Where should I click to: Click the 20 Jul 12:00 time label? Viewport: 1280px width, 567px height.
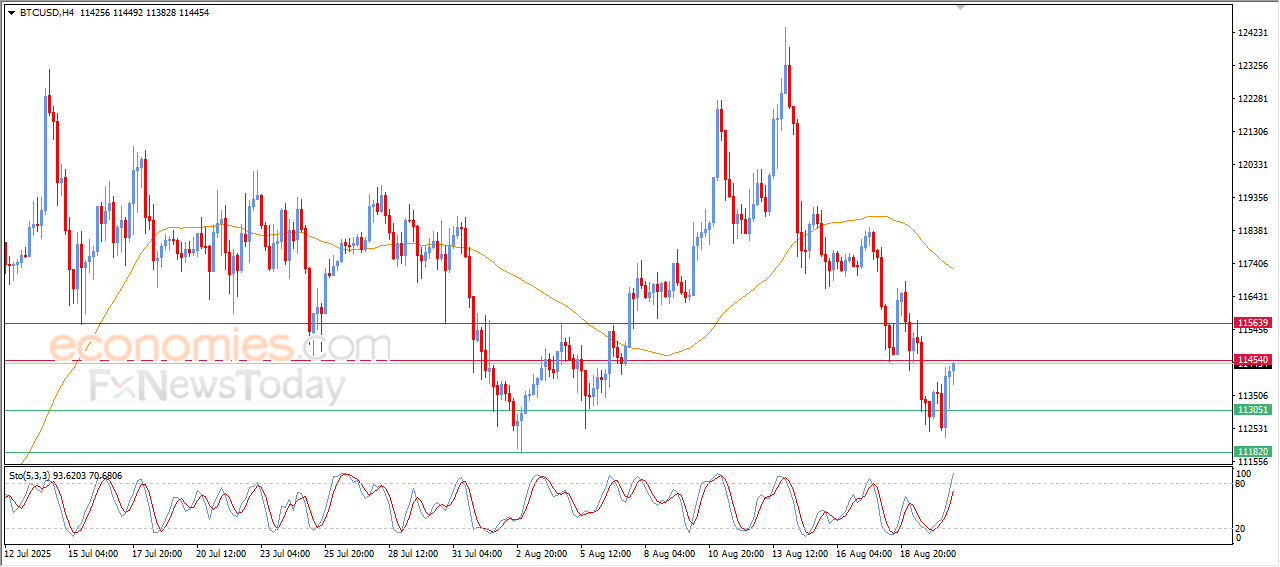[x=222, y=552]
